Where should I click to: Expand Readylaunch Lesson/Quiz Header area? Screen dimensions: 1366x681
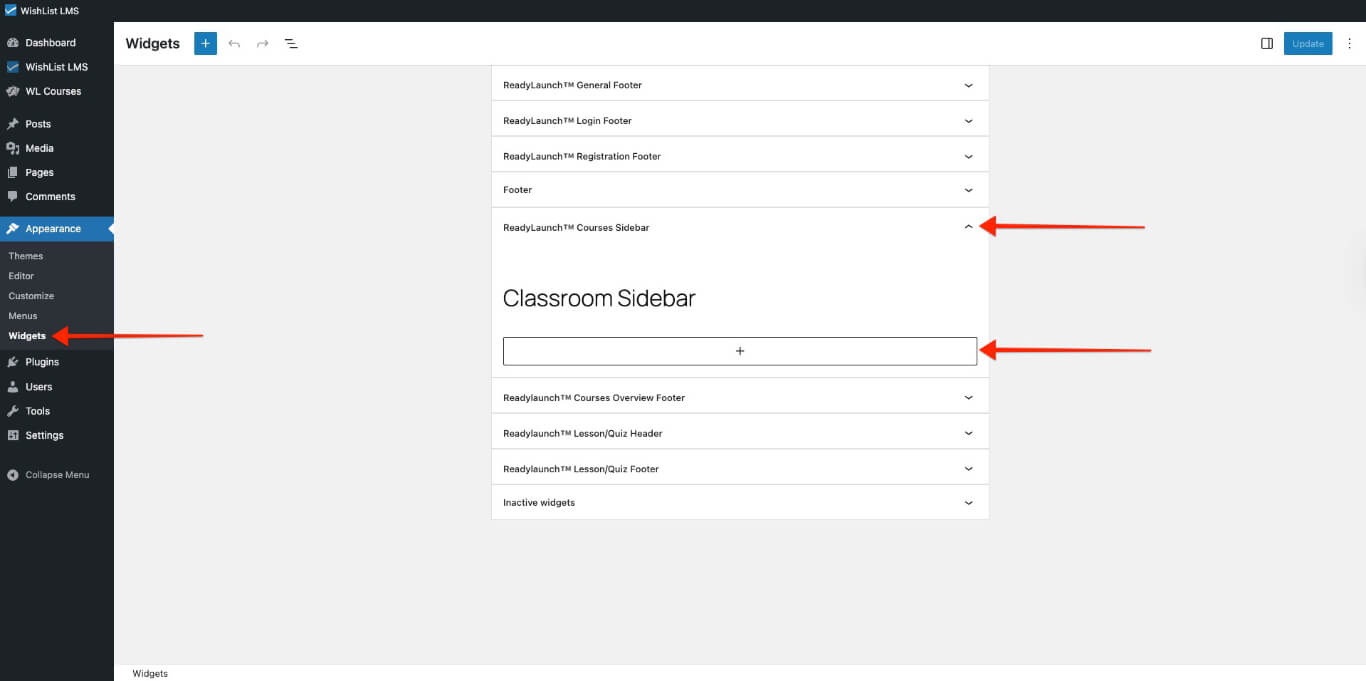967,434
